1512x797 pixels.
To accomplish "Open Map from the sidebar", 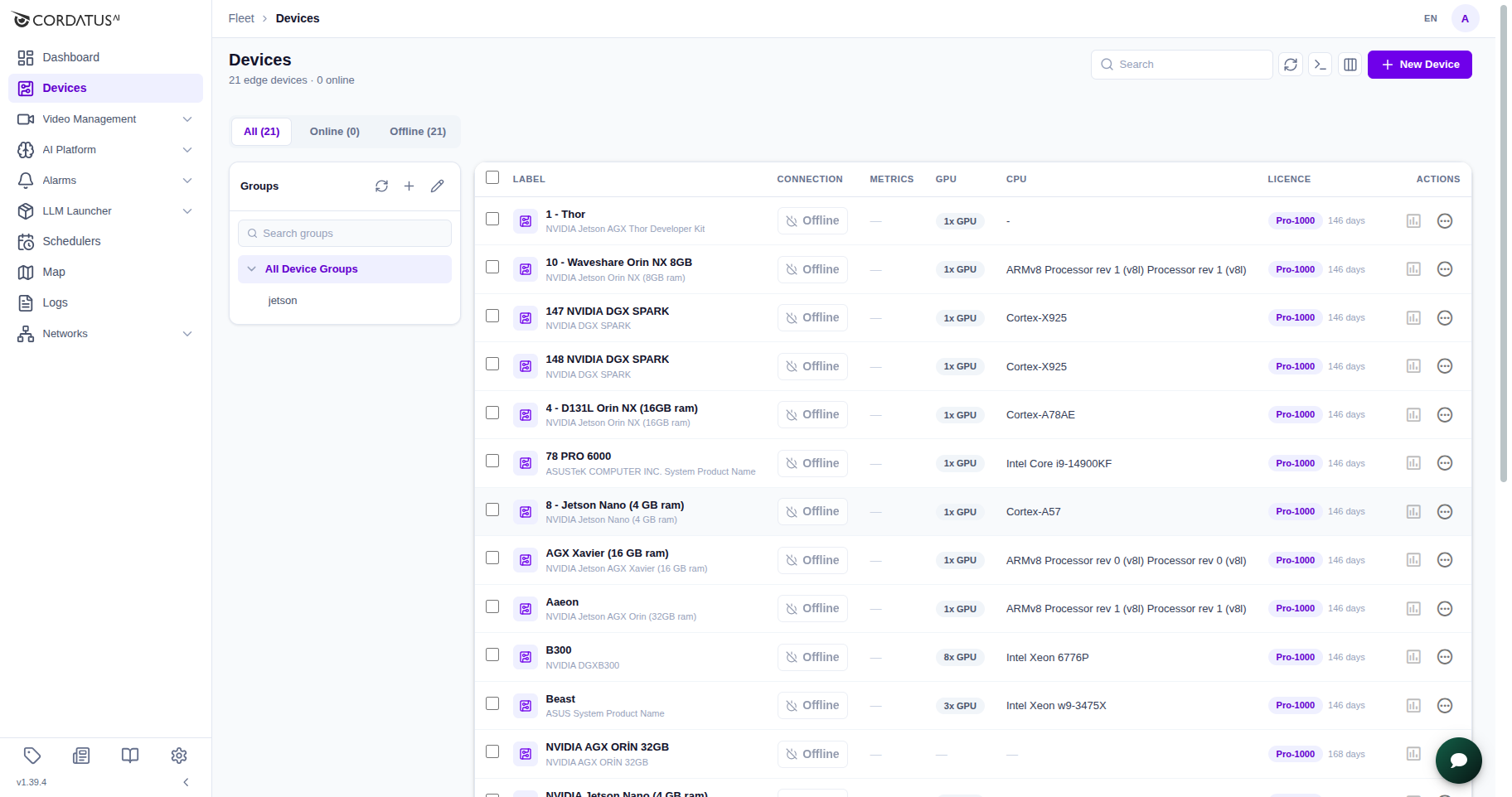I will click(x=105, y=272).
